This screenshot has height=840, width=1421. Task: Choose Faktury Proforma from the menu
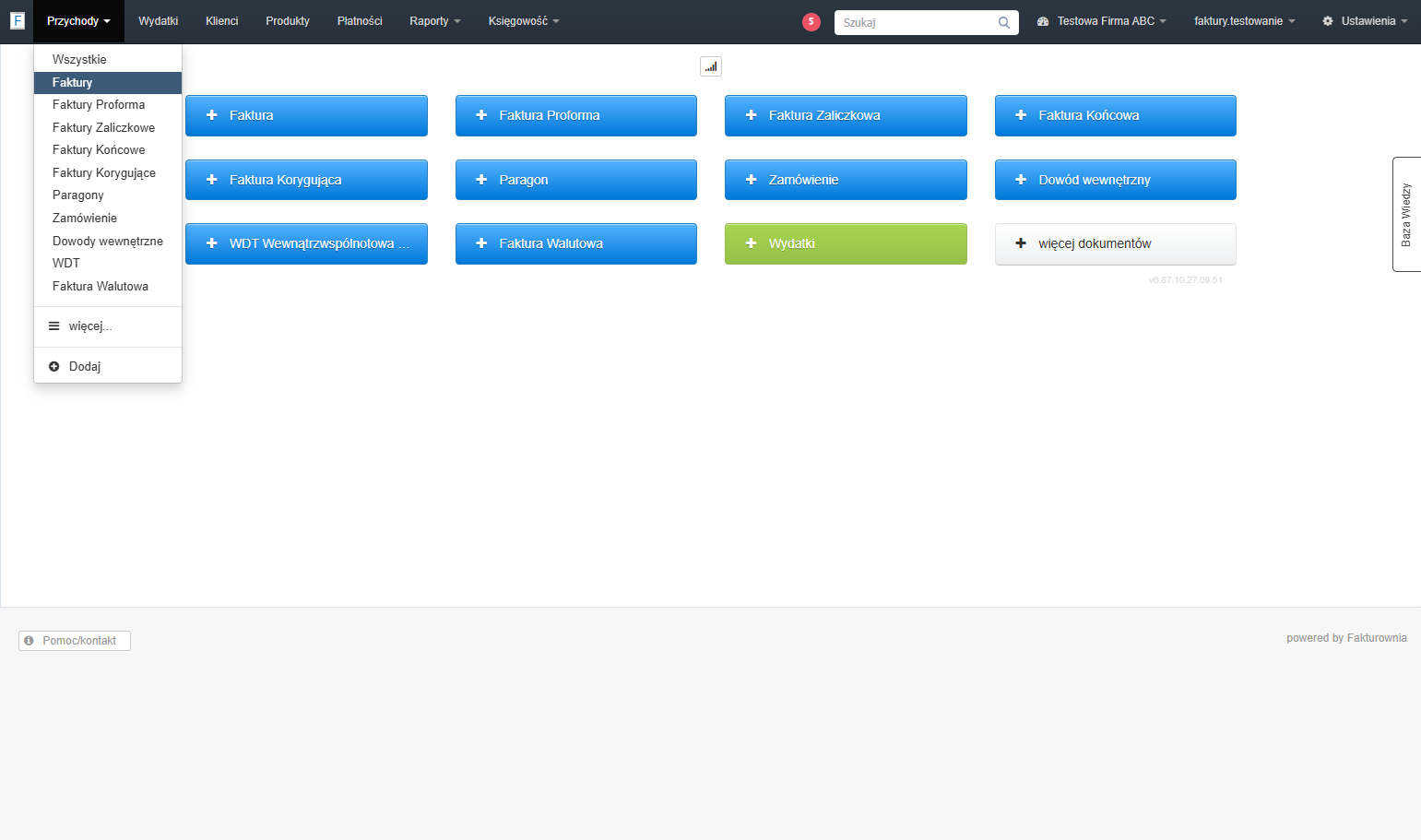[x=108, y=105]
